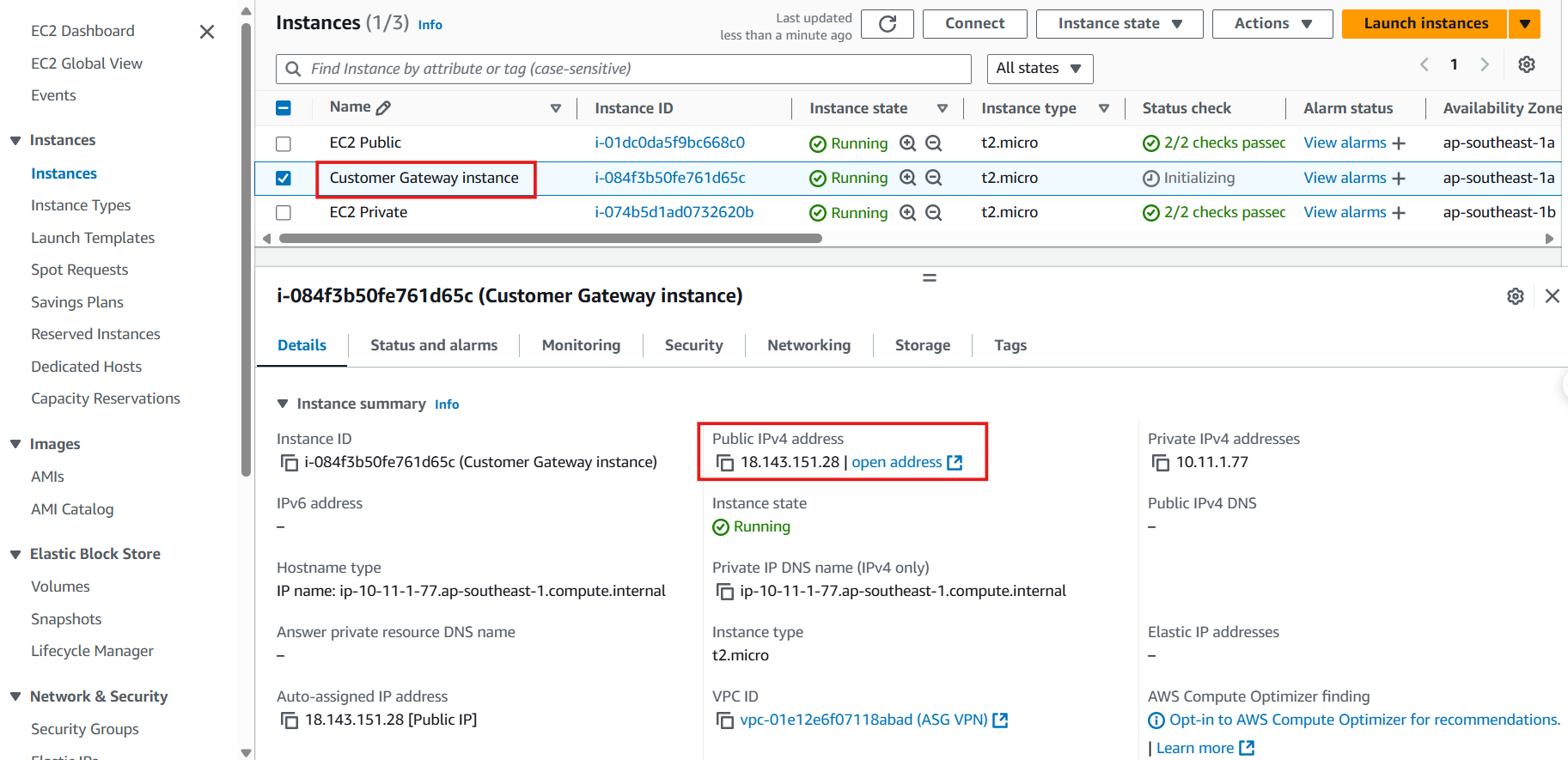Collapse Elastic Block Store section
Image resolution: width=1568 pixels, height=760 pixels.
click(15, 555)
